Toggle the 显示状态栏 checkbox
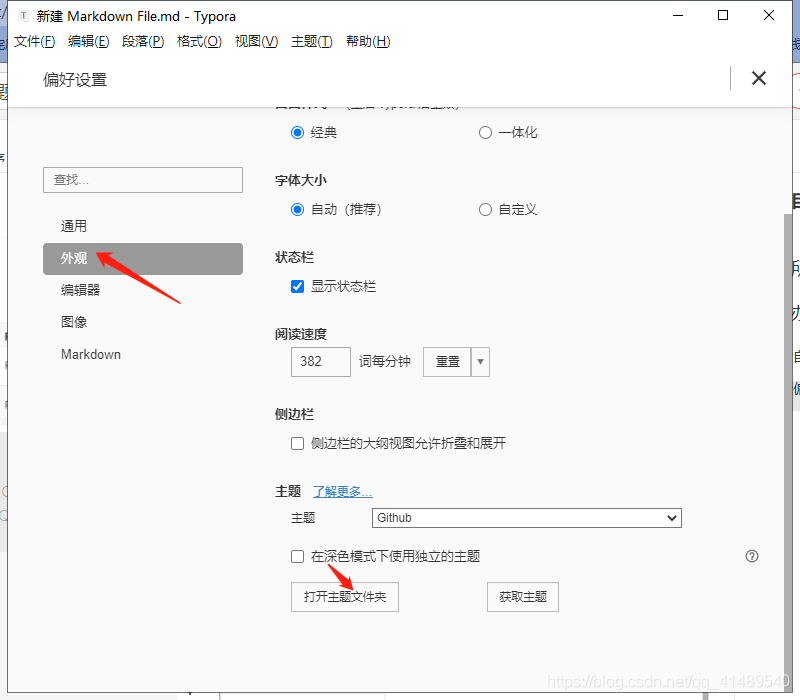 point(297,287)
